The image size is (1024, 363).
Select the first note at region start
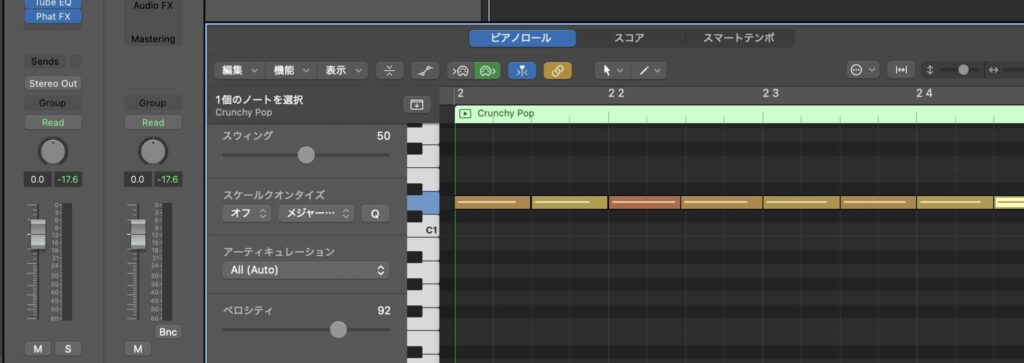tap(492, 202)
